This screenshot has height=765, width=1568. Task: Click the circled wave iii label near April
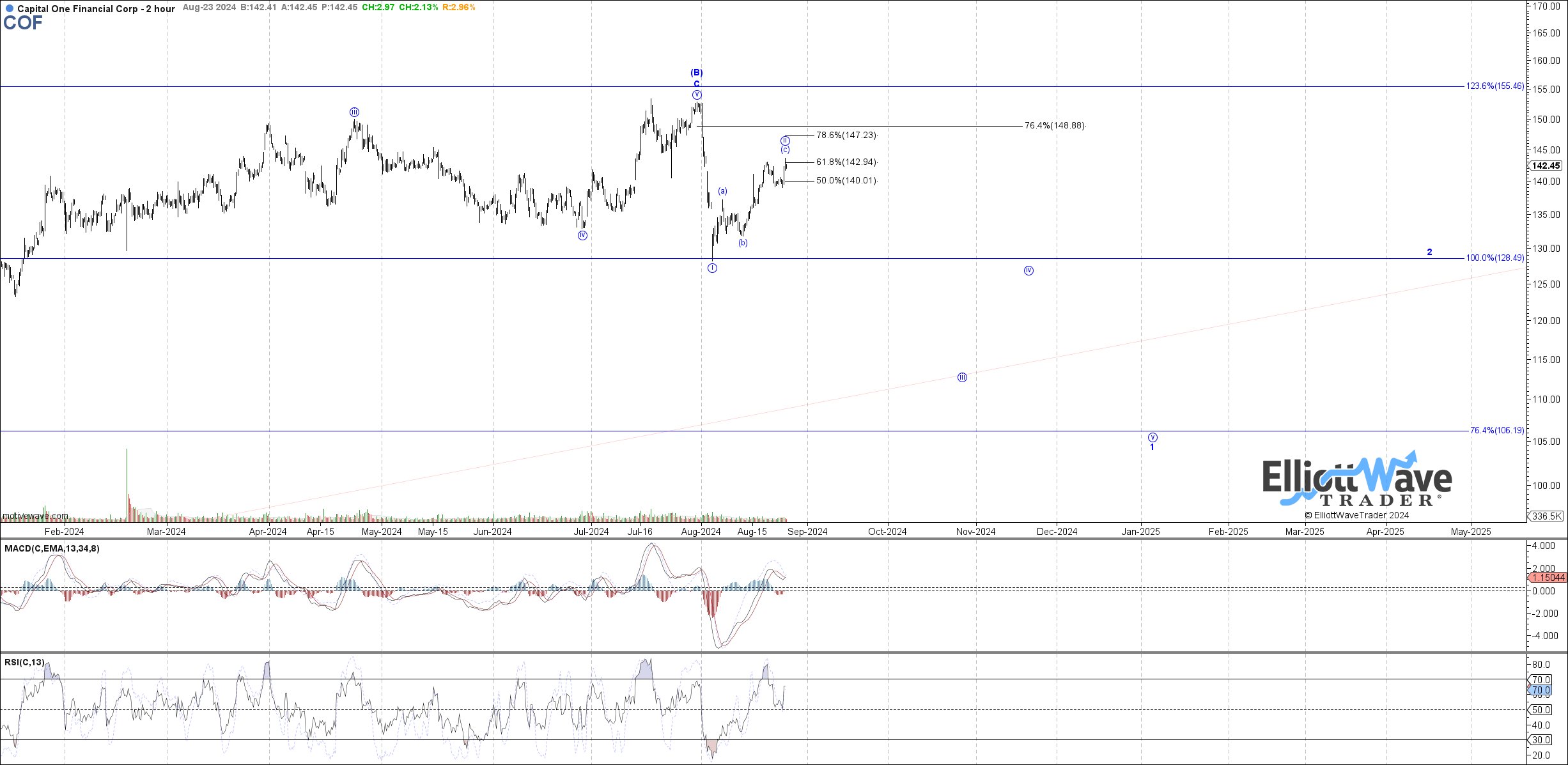(354, 112)
